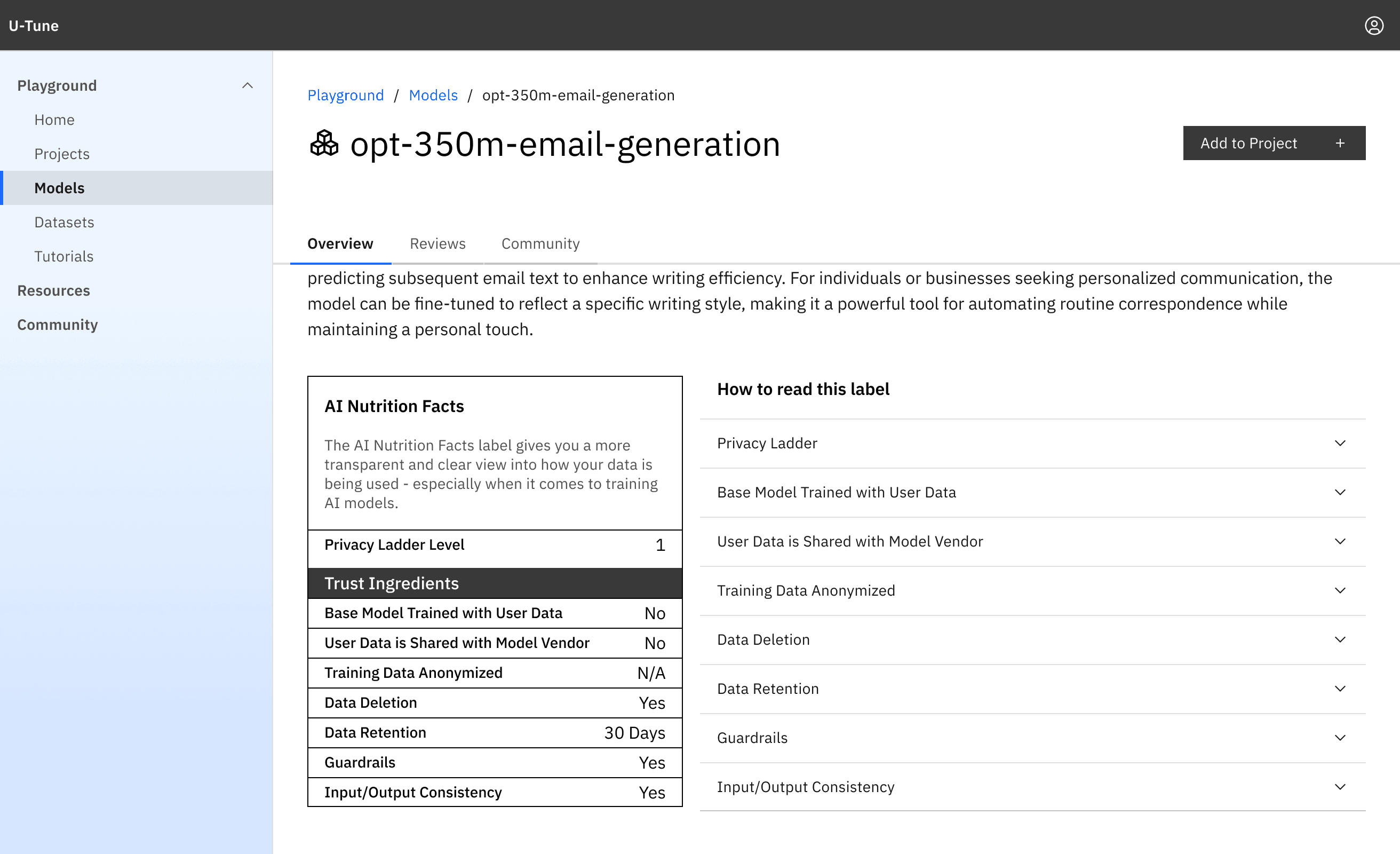Image resolution: width=1400 pixels, height=854 pixels.
Task: Click the U-Tune logo text
Action: tap(34, 26)
